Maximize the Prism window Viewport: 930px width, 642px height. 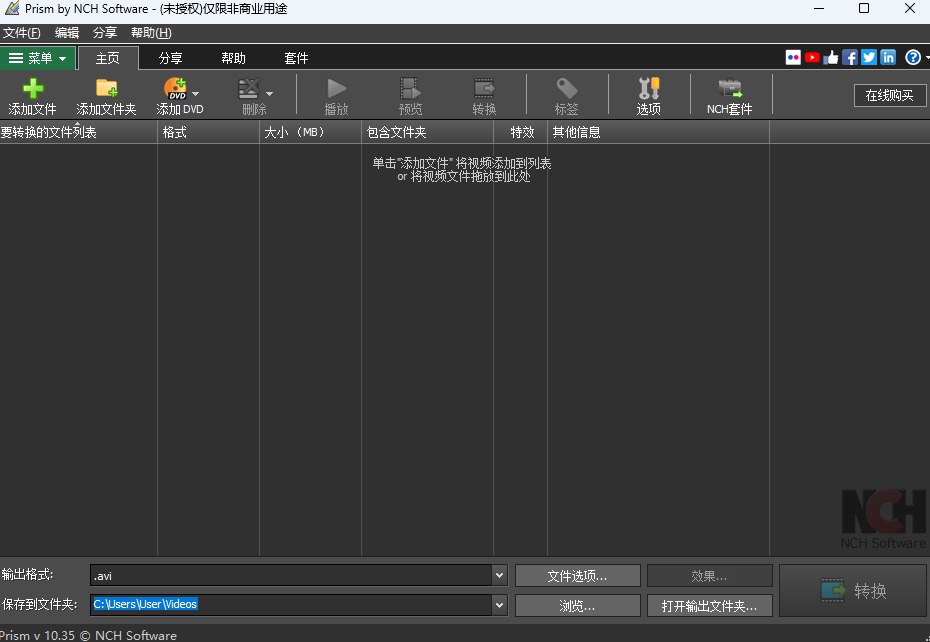click(x=864, y=8)
